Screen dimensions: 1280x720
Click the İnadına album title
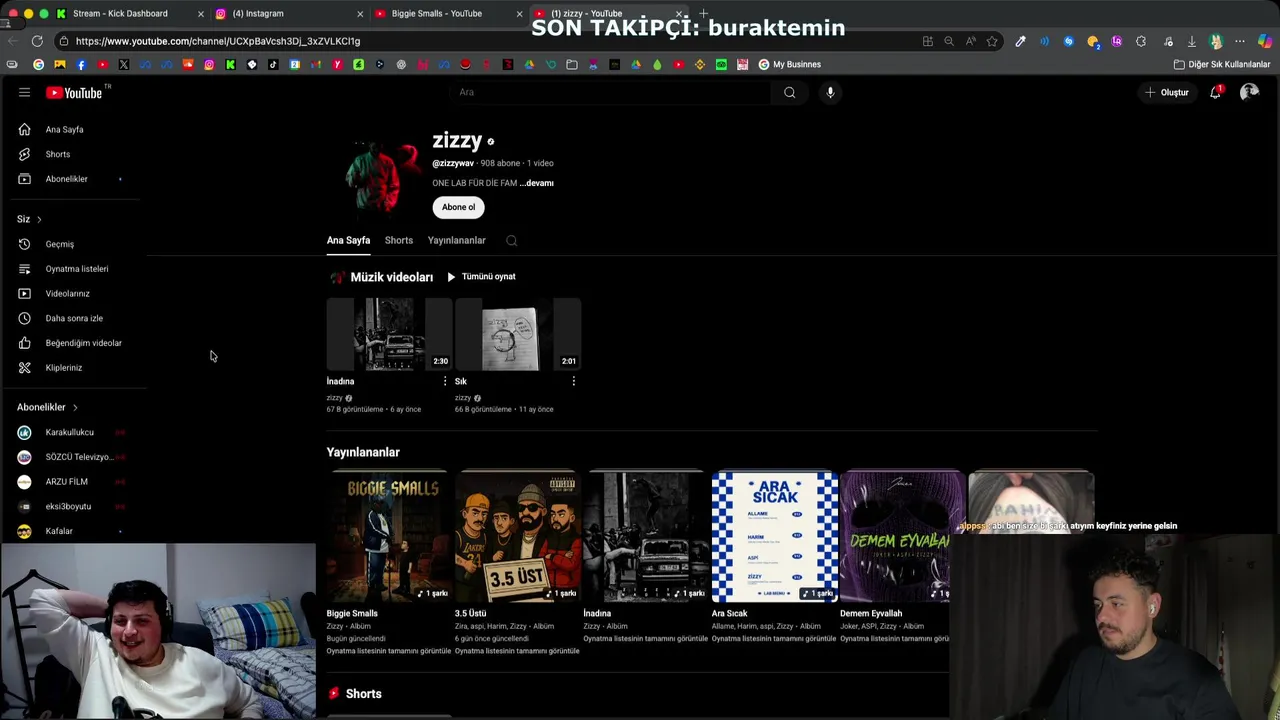click(597, 613)
